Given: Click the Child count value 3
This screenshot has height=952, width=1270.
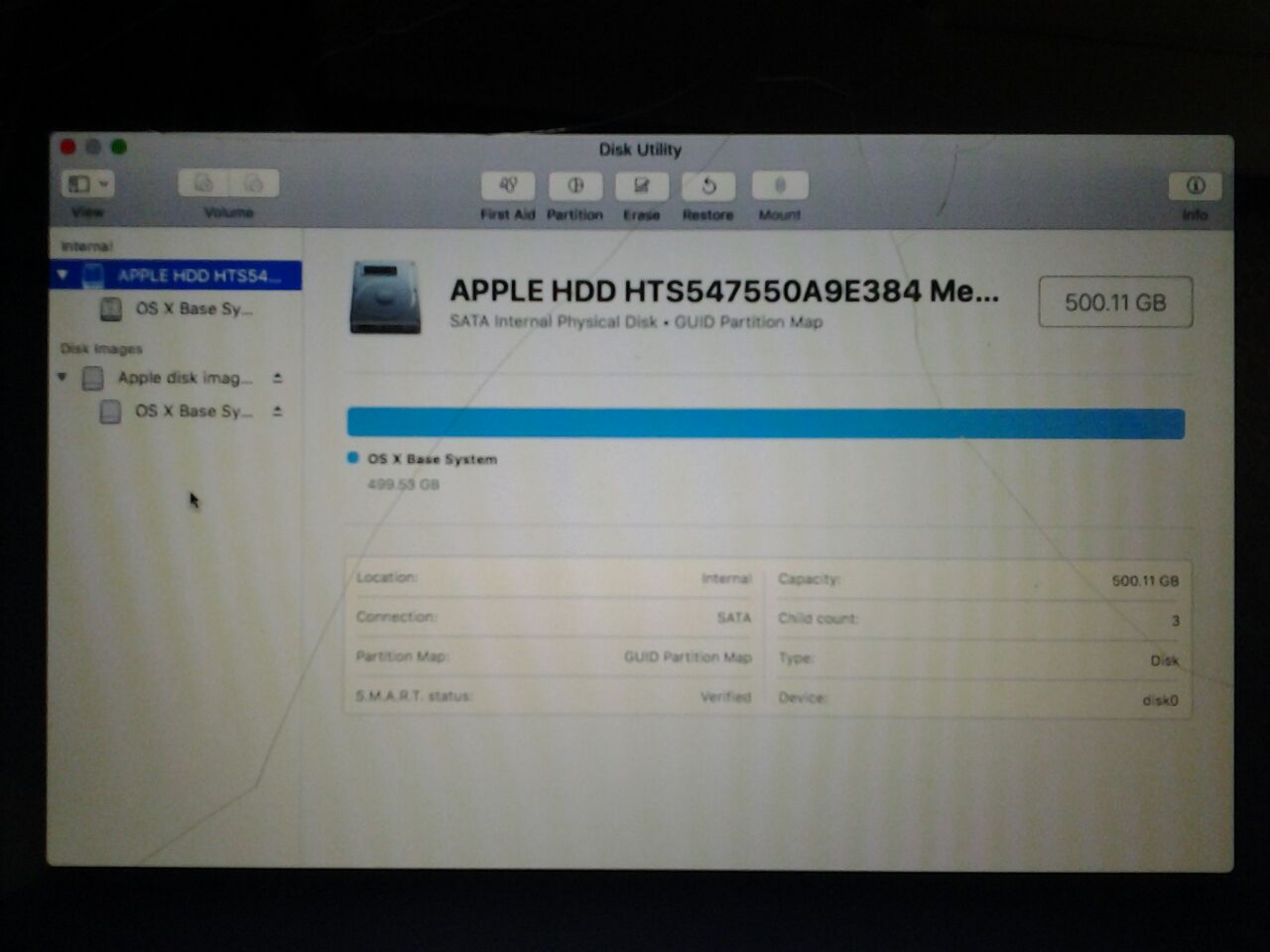Looking at the screenshot, I should click(1176, 621).
